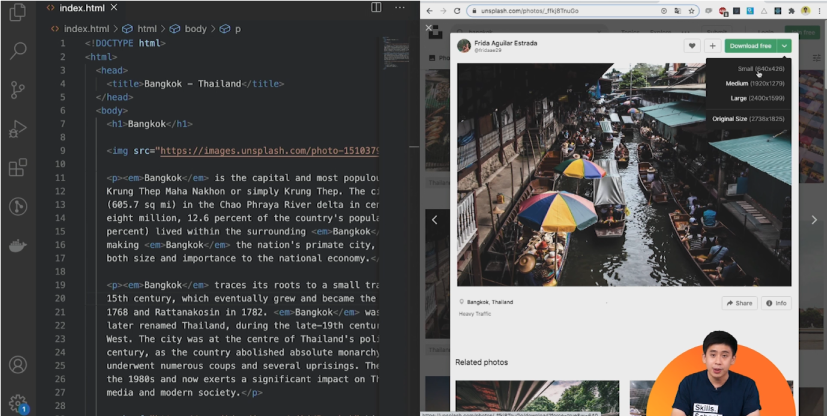The width and height of the screenshot is (827, 416).
Task: Open the Run and Debug view
Action: coord(17,129)
